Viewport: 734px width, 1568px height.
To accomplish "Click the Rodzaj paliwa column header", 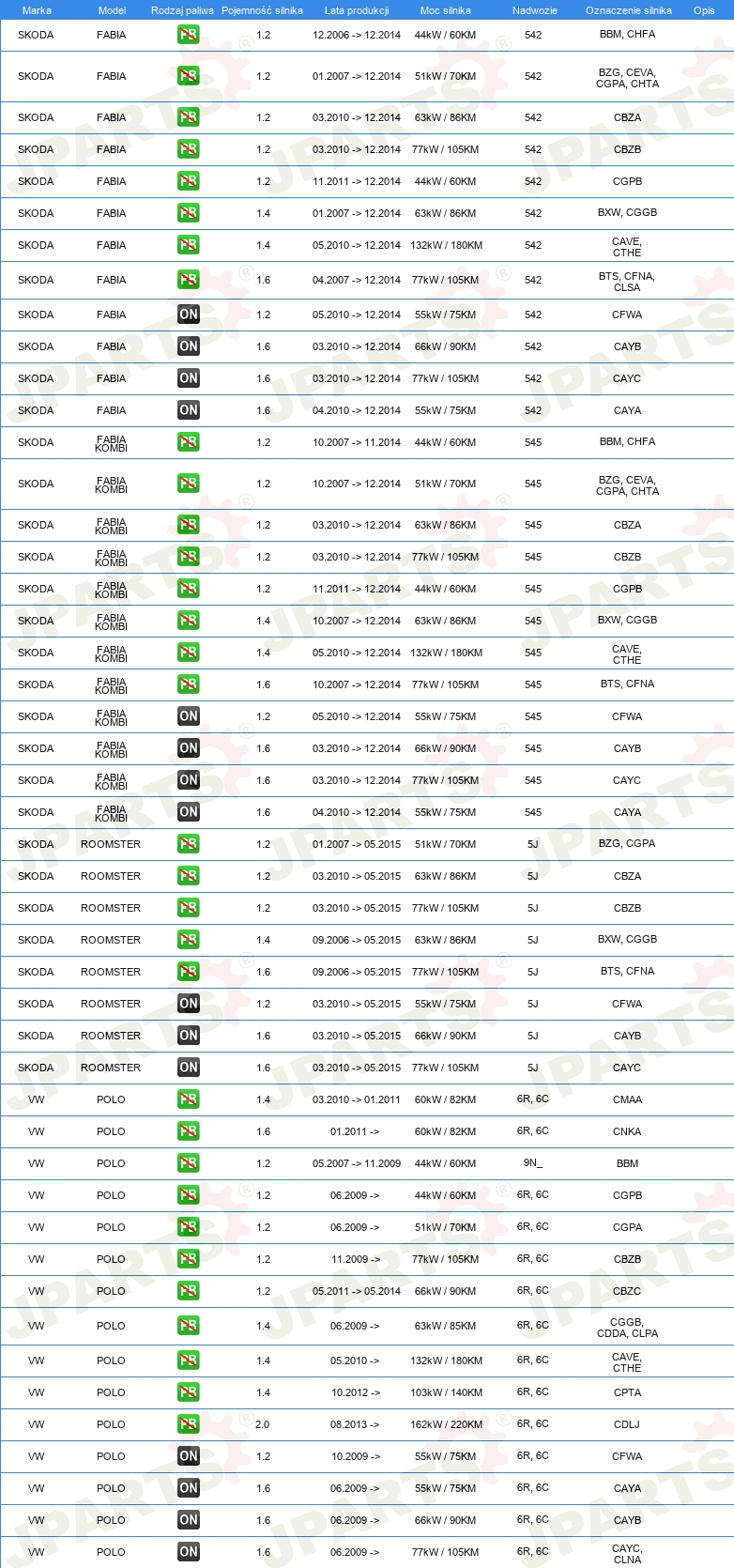I will 182,10.
